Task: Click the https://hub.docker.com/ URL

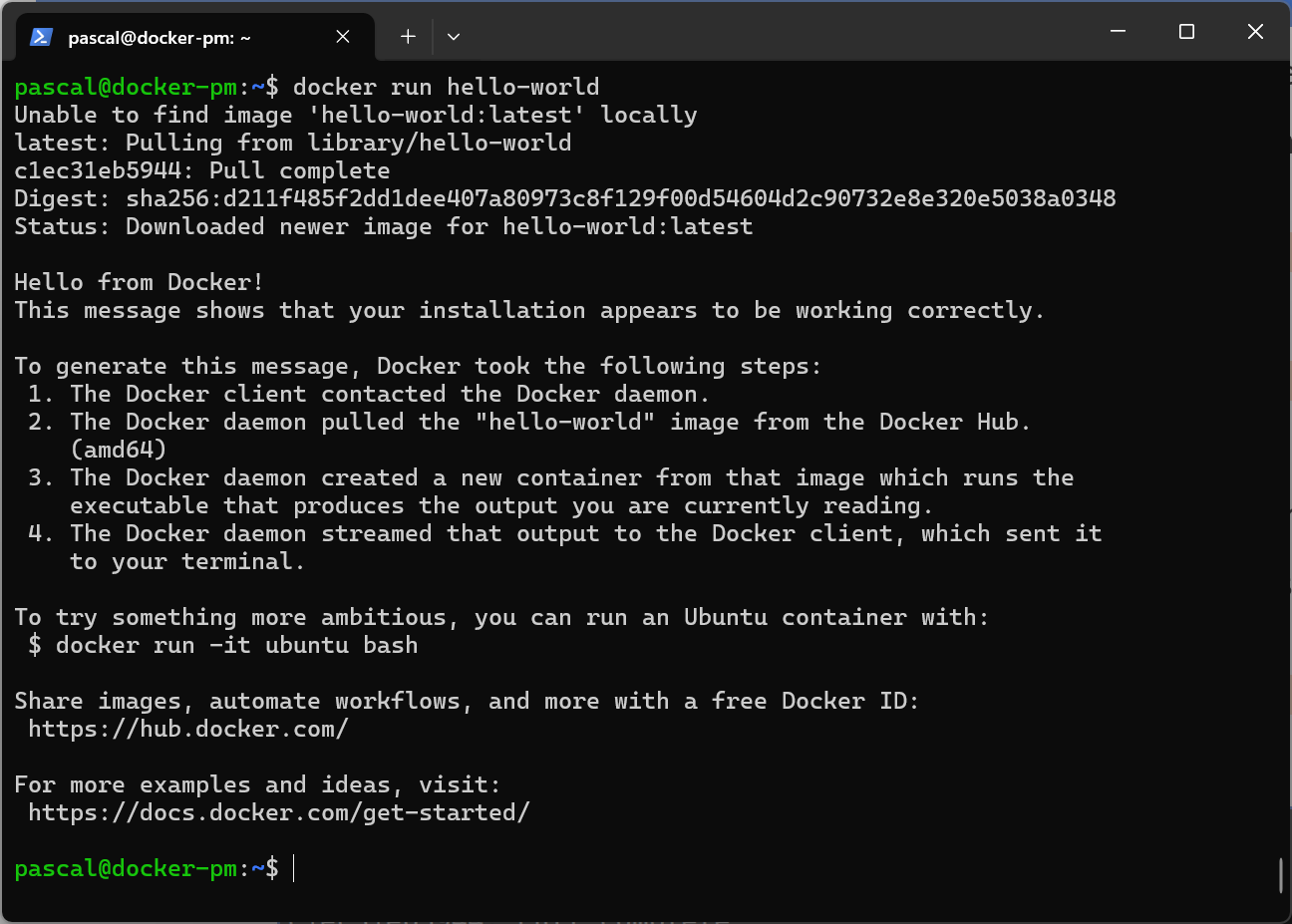Action: pos(188,729)
